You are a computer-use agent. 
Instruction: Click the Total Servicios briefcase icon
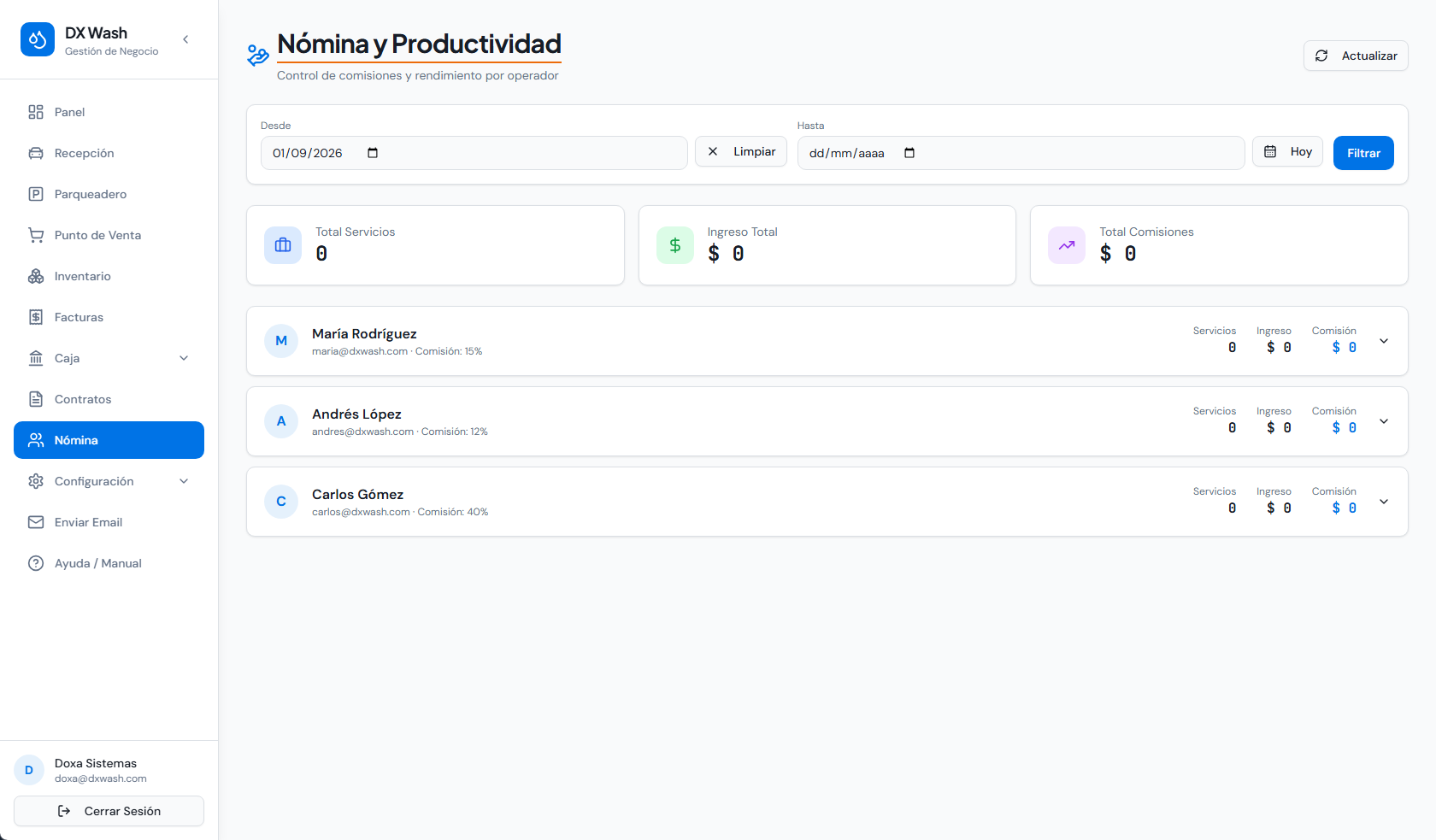(x=283, y=245)
